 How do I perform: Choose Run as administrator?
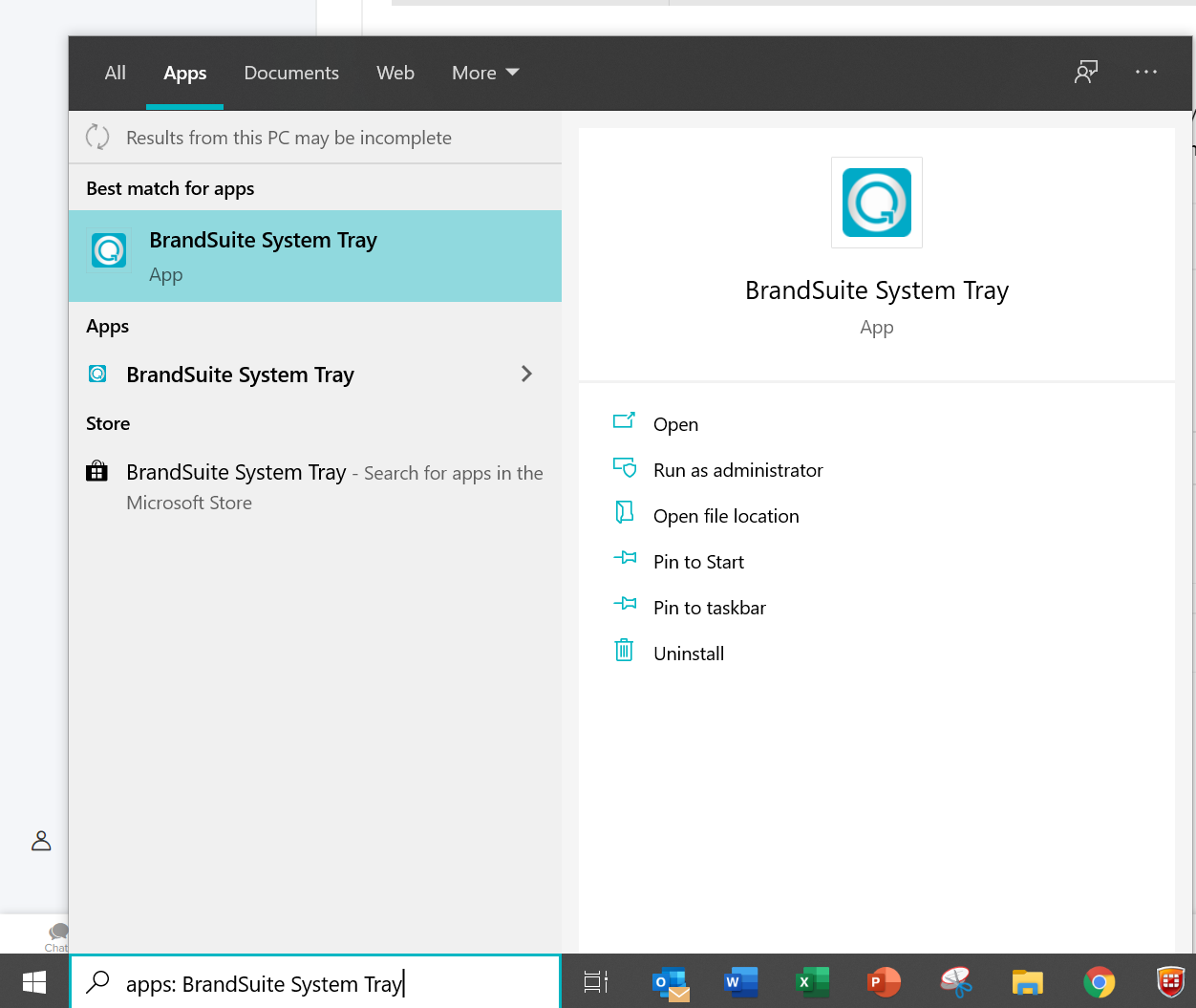click(x=738, y=470)
